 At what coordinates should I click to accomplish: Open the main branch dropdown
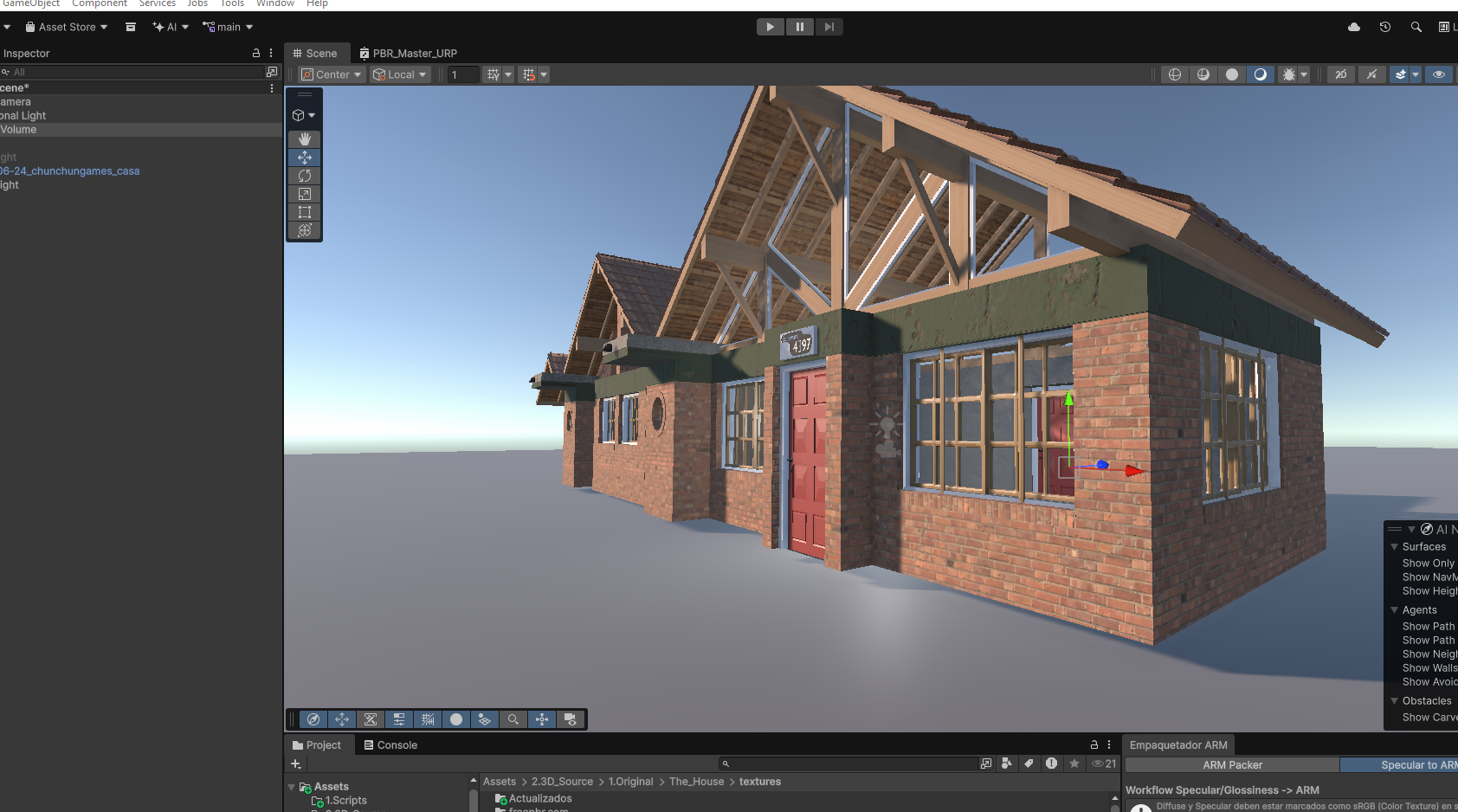pyautogui.click(x=228, y=27)
